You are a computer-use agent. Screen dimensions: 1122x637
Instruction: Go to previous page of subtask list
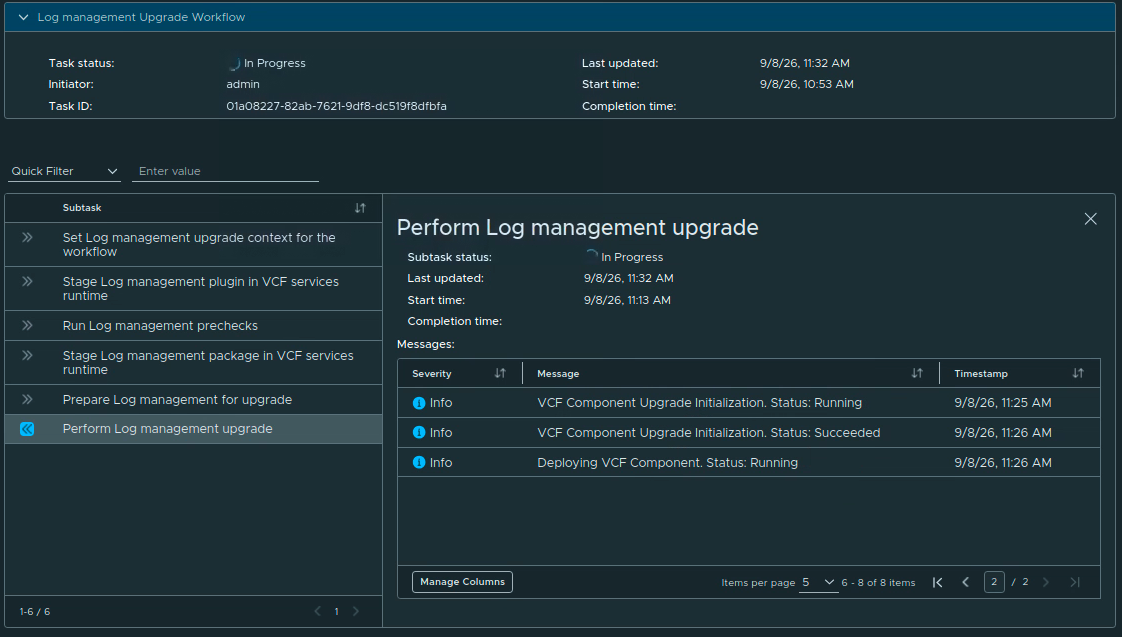point(318,611)
